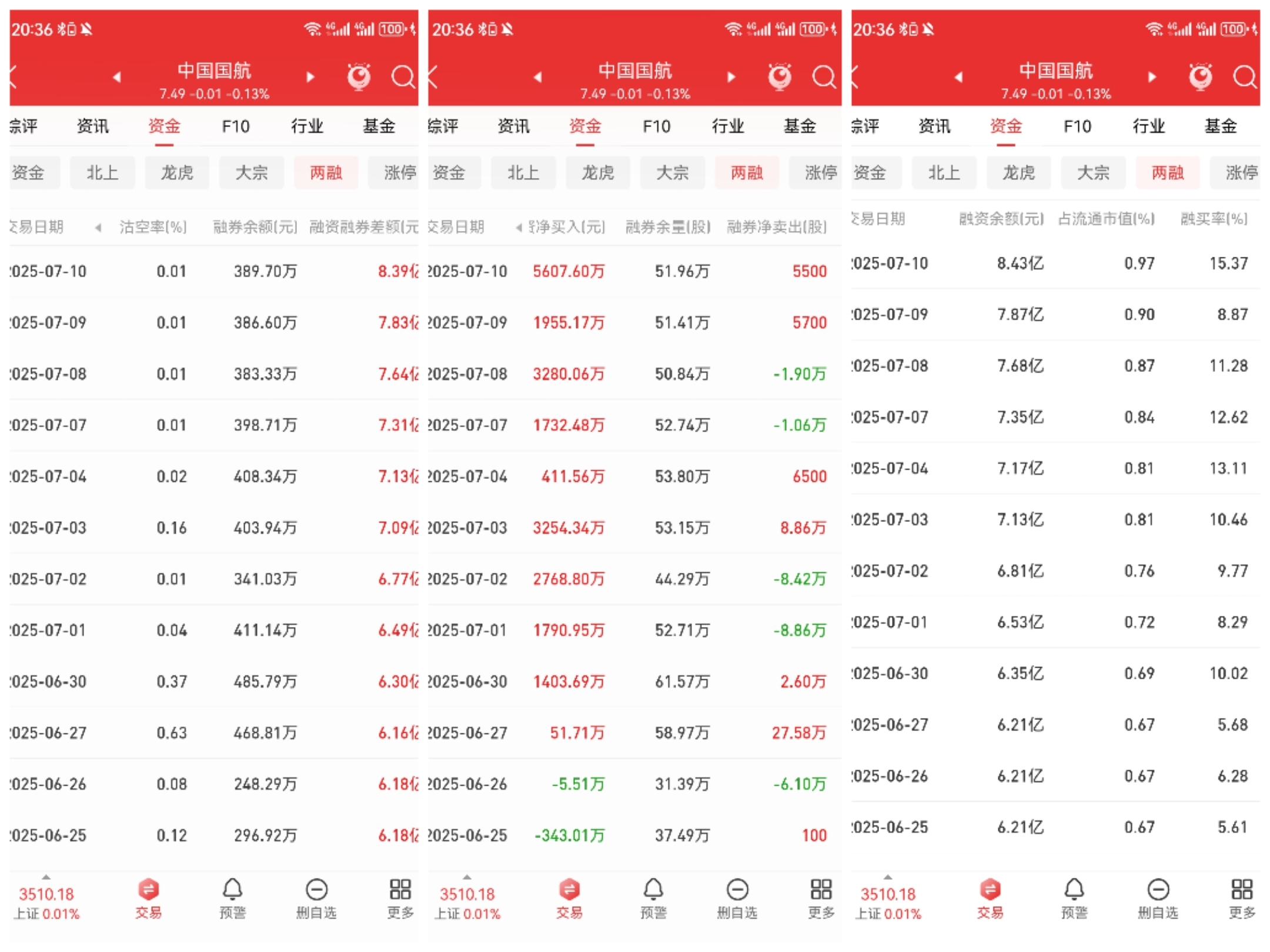Viewport: 1270px width, 952px height.
Task: Tap 27.58万 net sell on 2025-06-27
Action: tap(799, 733)
